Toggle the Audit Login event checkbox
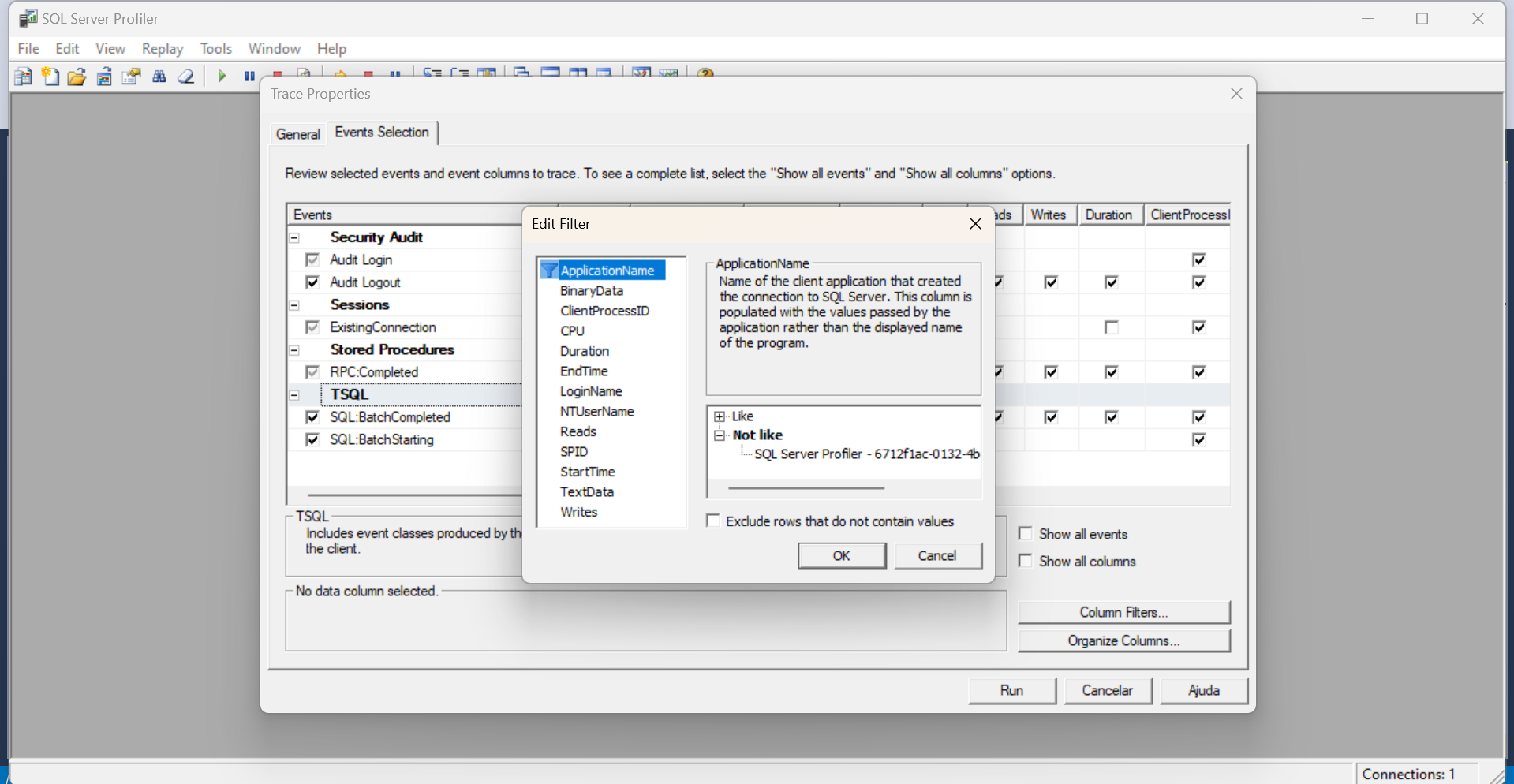Screen dimensions: 1514x784 pos(312,259)
